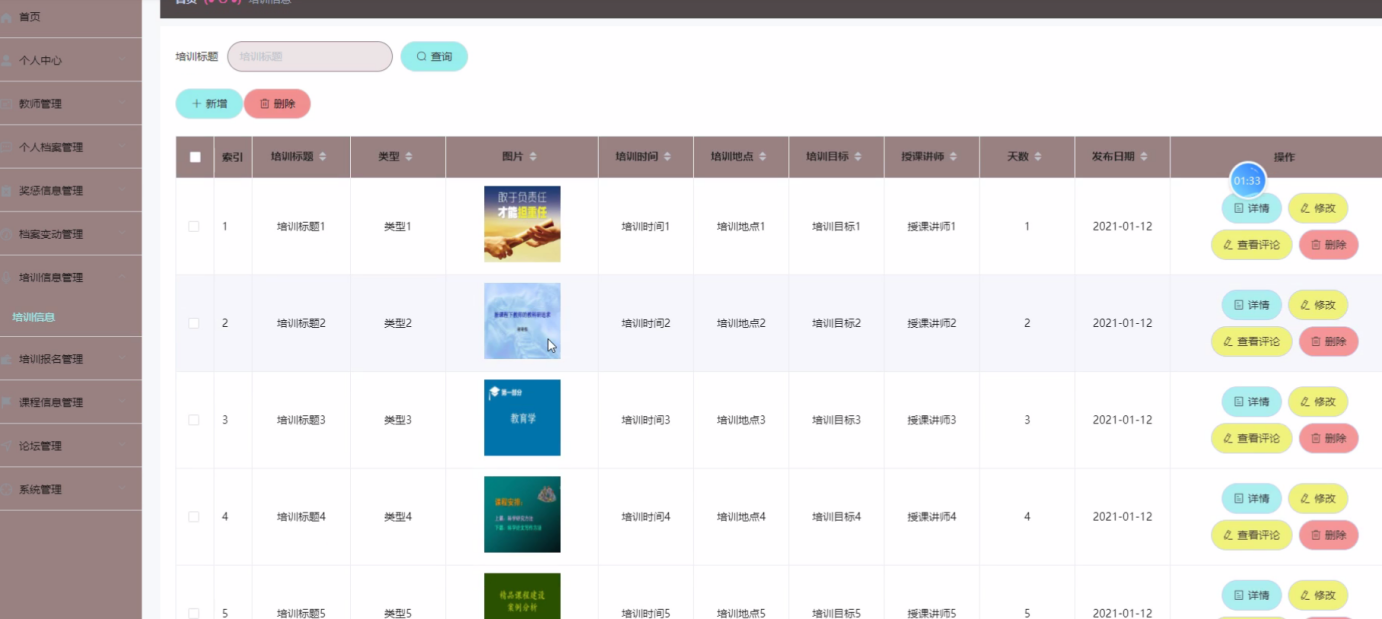Click 修改 edit button for row 3
The image size is (1382, 619).
click(x=1317, y=402)
